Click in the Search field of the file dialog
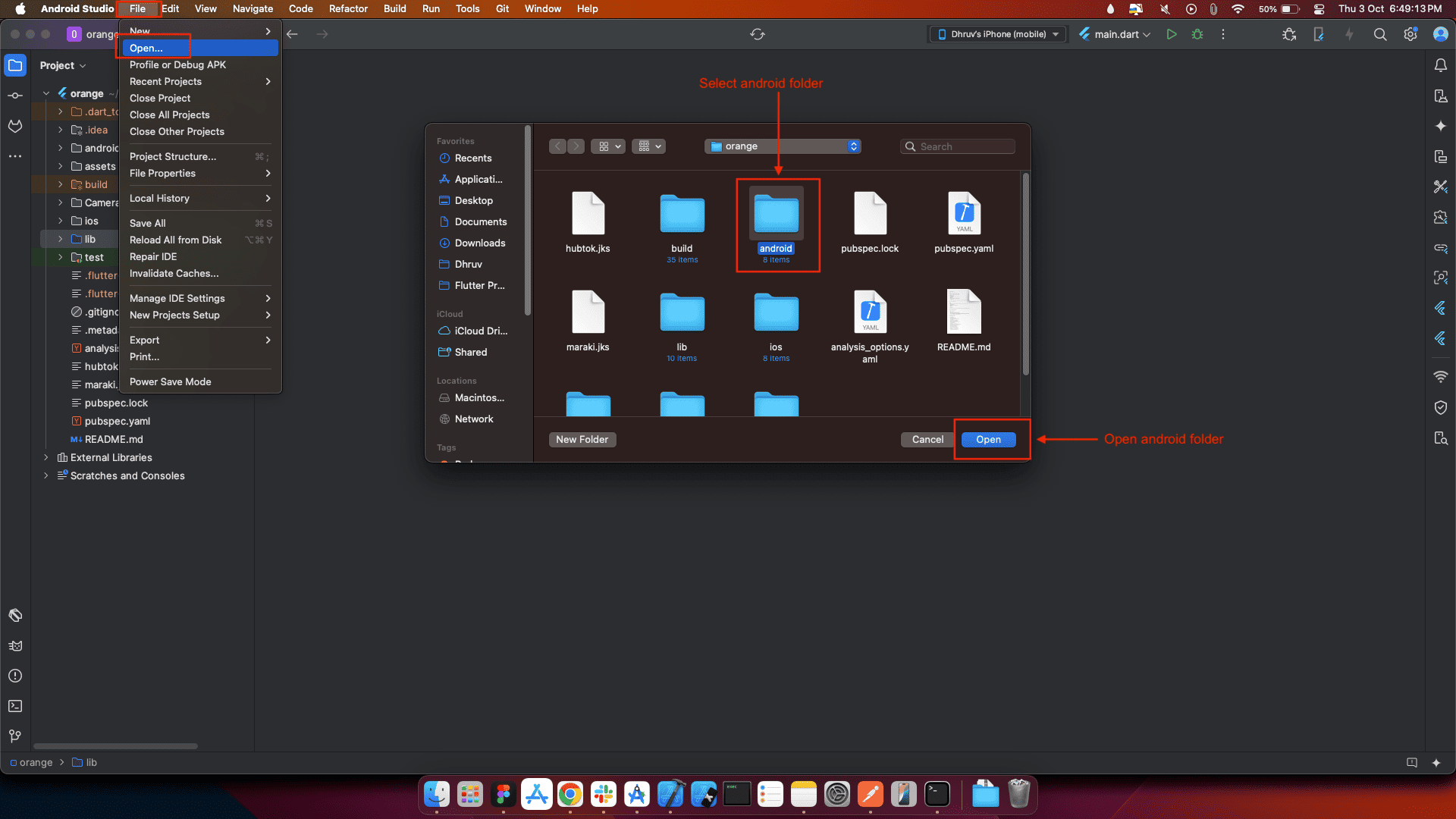Viewport: 1456px width, 819px height. 958,146
